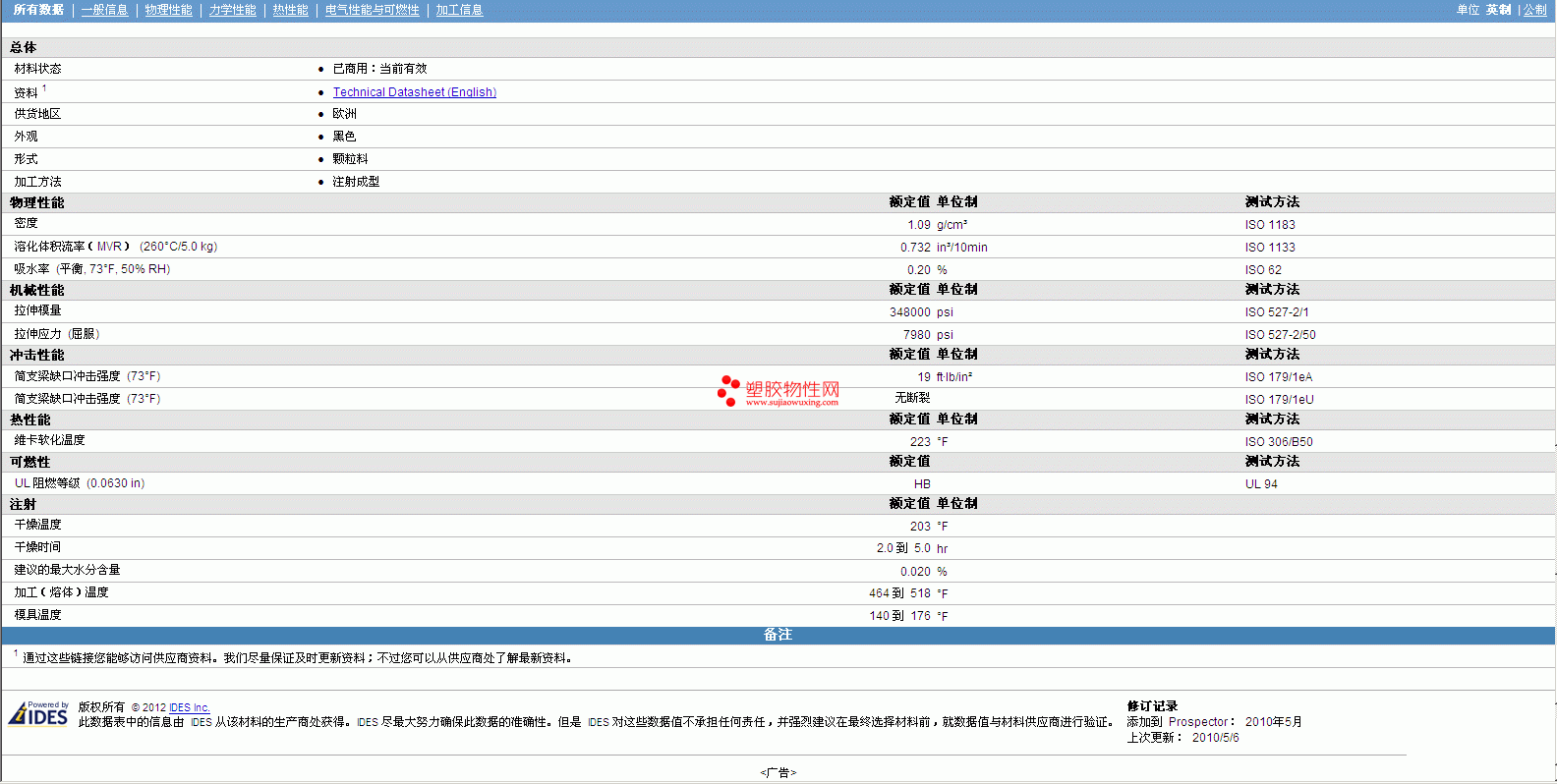Click the 黑色 appearance value

344,137
